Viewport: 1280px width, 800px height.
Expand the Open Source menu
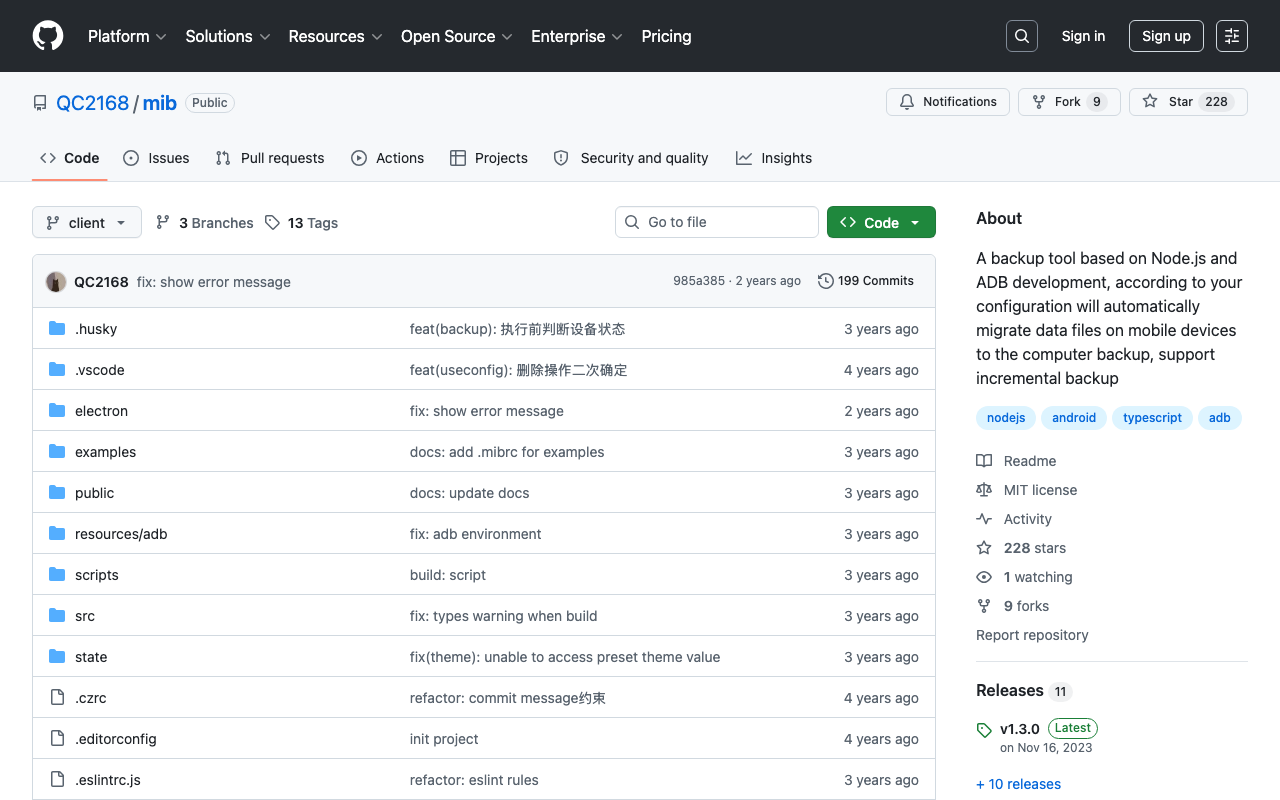coord(457,36)
